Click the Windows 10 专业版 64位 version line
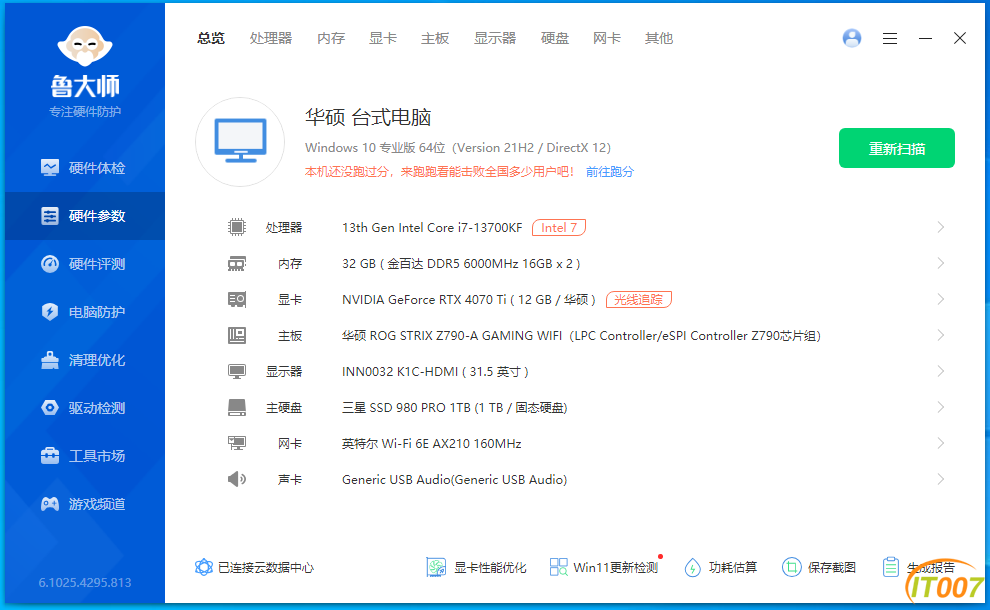990x610 pixels. 458,148
